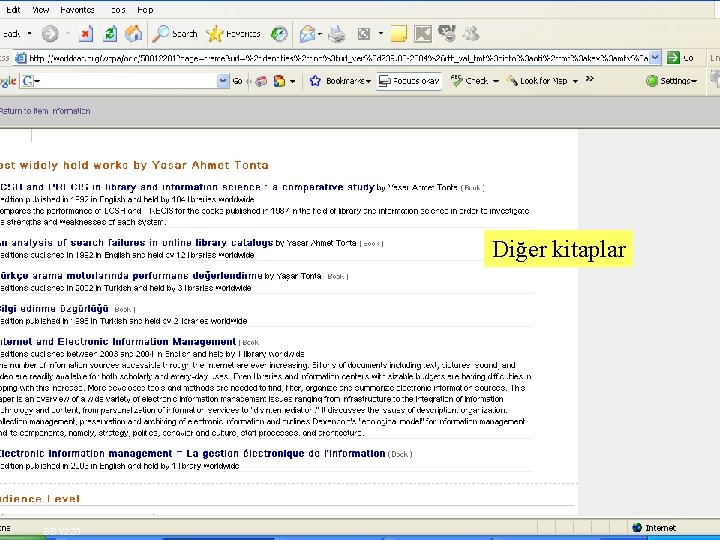Viewport: 720px width, 540px height.
Task: Click the page icon in address bar
Action: 21,58
